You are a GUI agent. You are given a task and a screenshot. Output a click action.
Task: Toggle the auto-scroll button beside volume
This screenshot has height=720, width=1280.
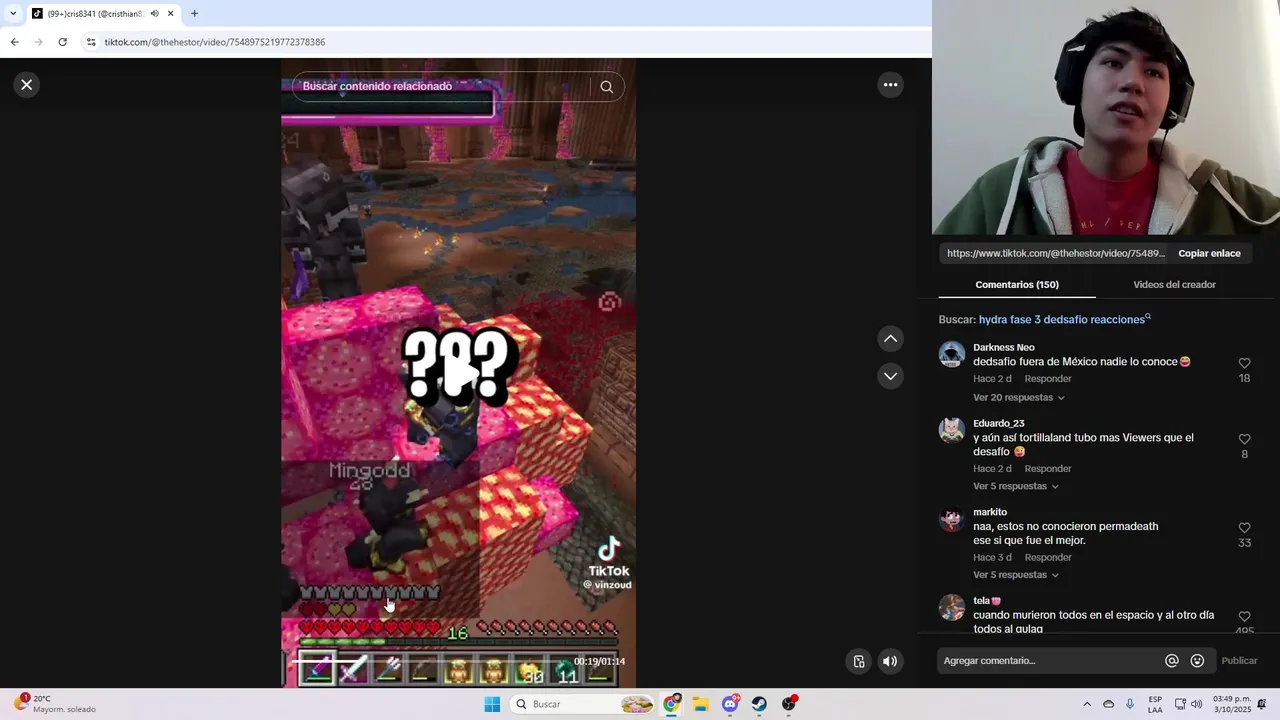tap(859, 661)
